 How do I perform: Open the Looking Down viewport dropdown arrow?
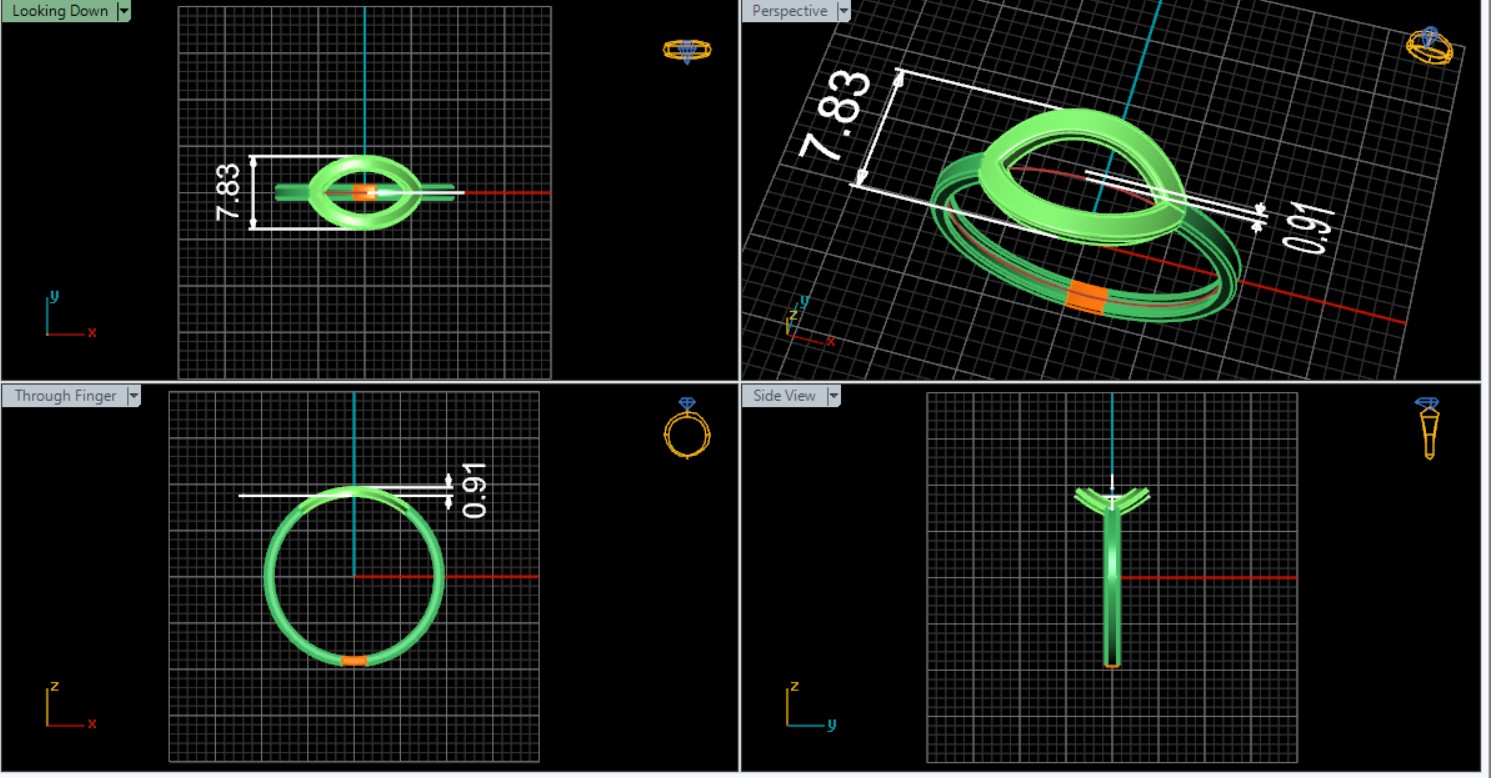[124, 11]
